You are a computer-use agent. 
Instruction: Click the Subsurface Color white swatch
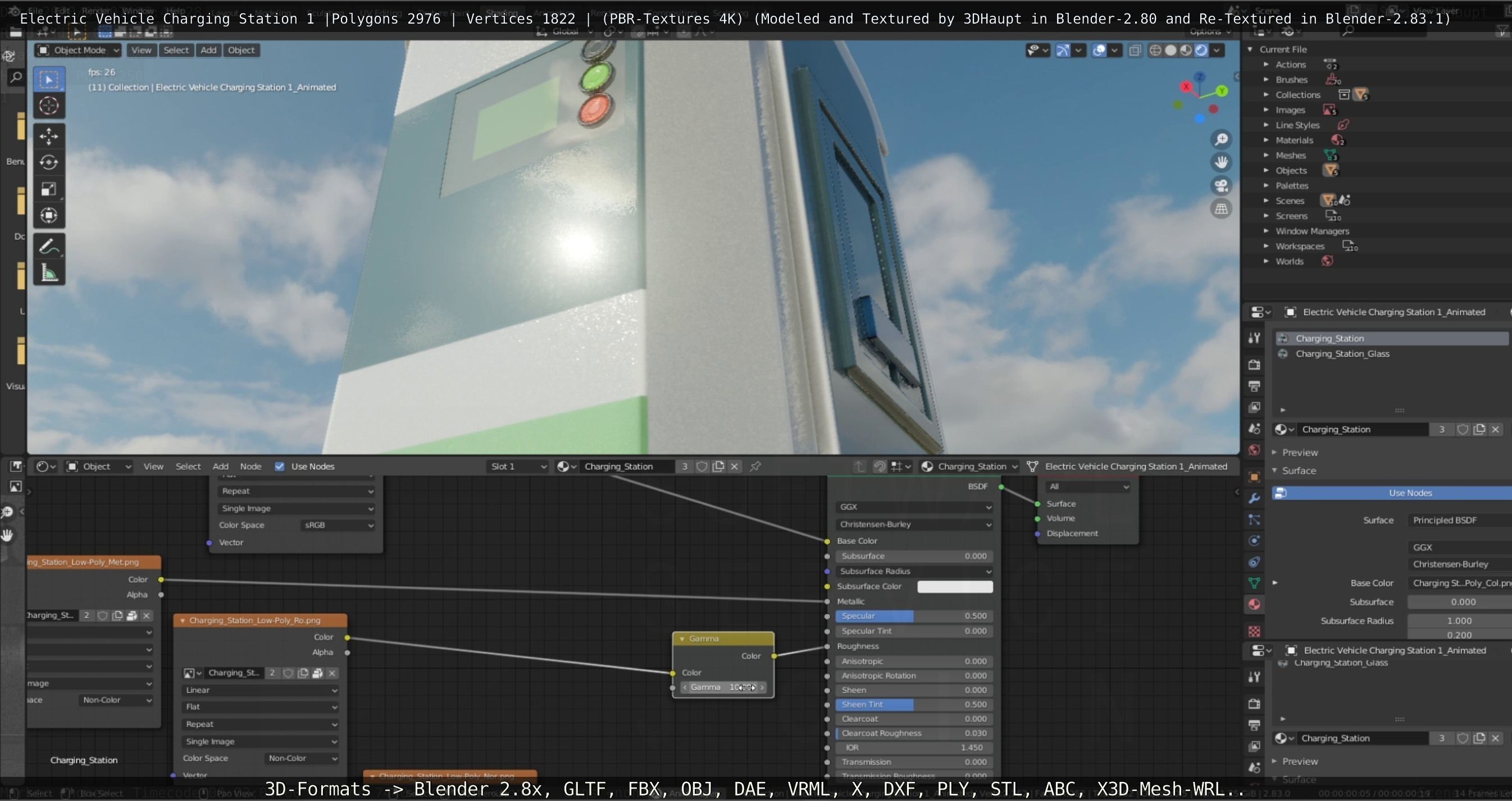(954, 586)
